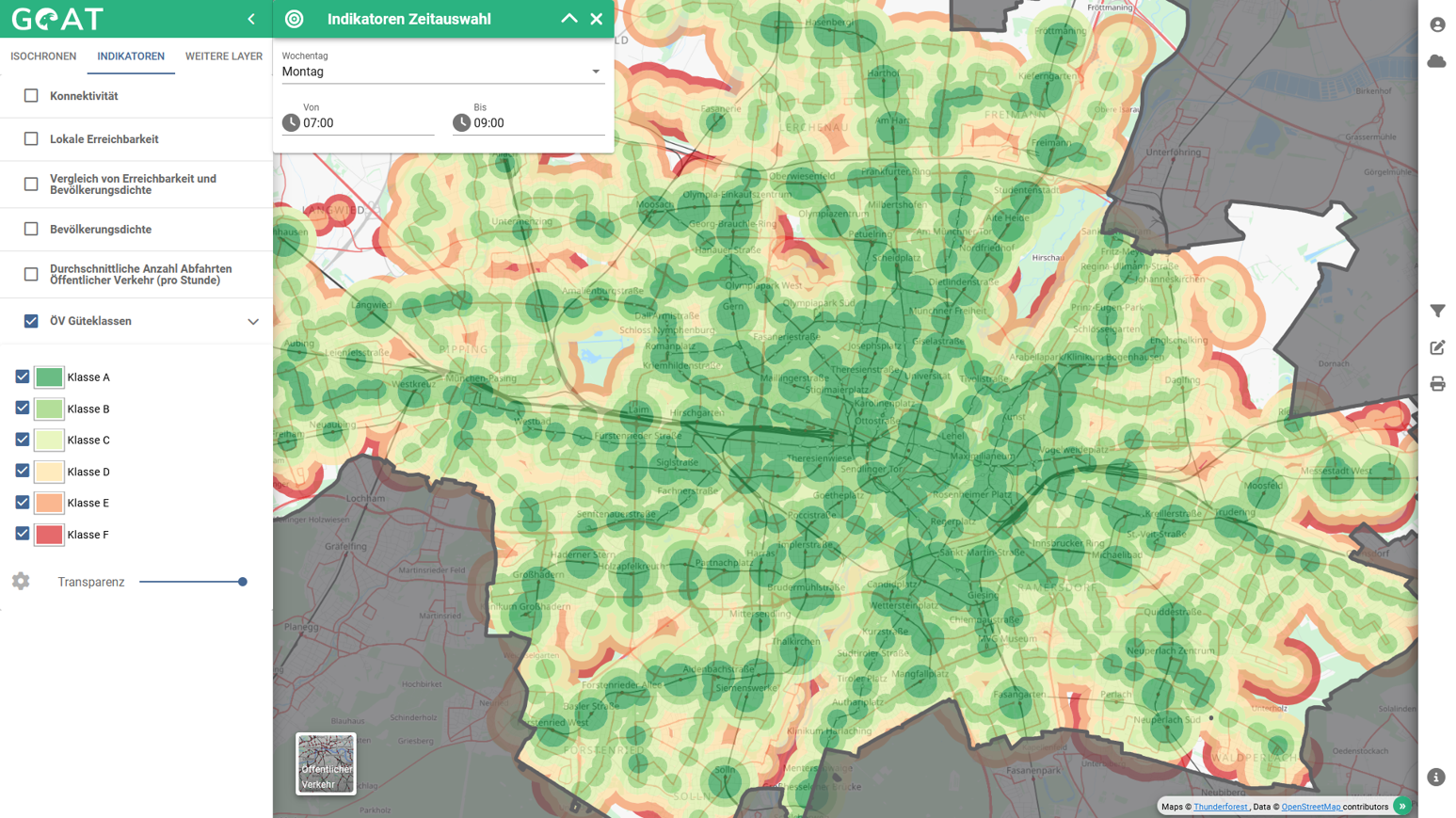Click the info icon at bottom right
The image size is (1456, 818).
(x=1435, y=777)
